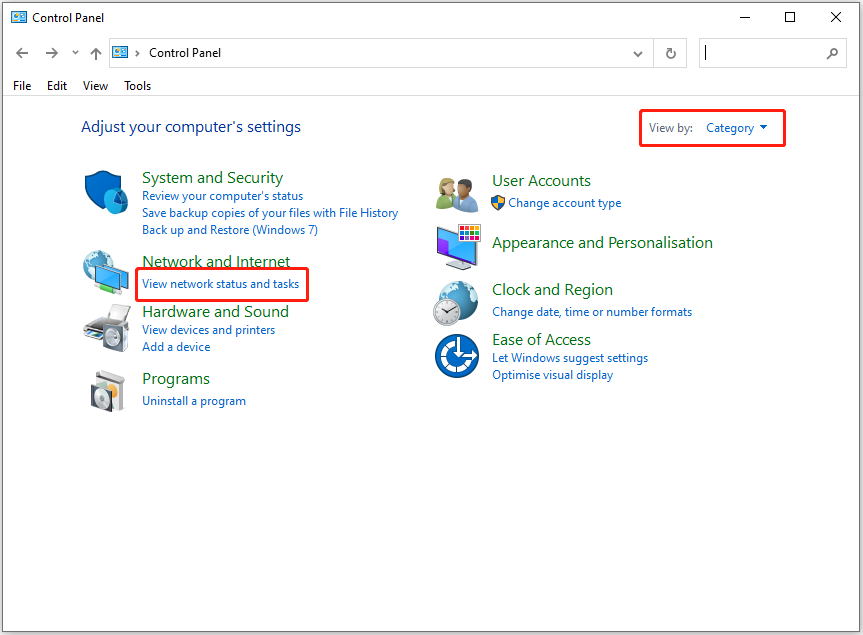The image size is (863, 635).
Task: Click Let Windows suggest settings
Action: tap(570, 358)
